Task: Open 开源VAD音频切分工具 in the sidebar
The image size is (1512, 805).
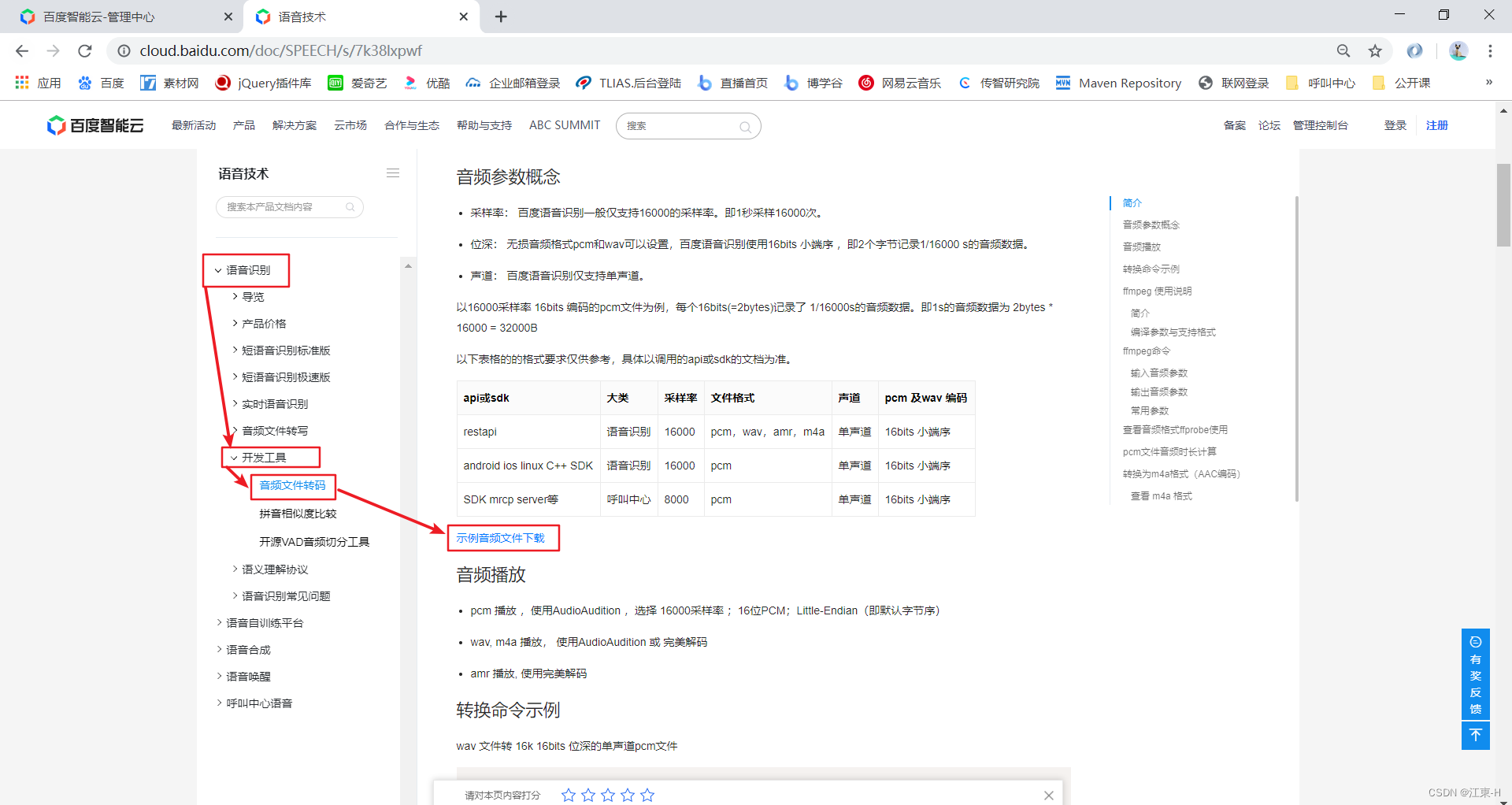Action: click(x=314, y=542)
